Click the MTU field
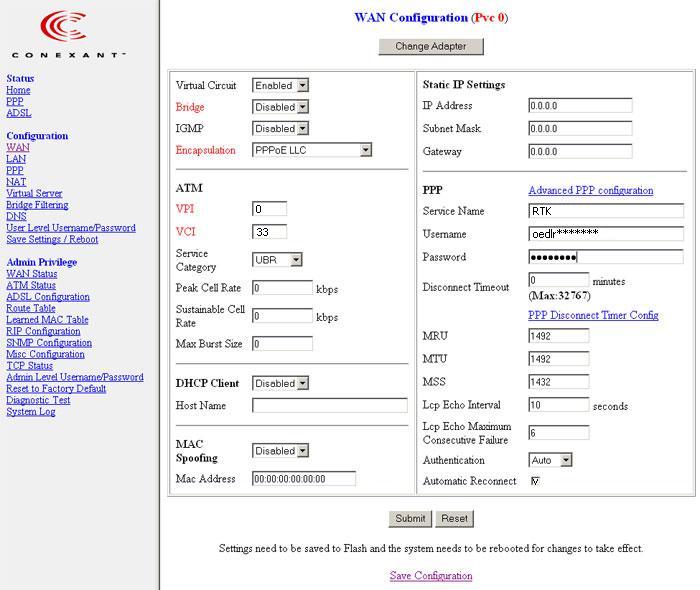The height and width of the screenshot is (590, 700). click(x=558, y=359)
